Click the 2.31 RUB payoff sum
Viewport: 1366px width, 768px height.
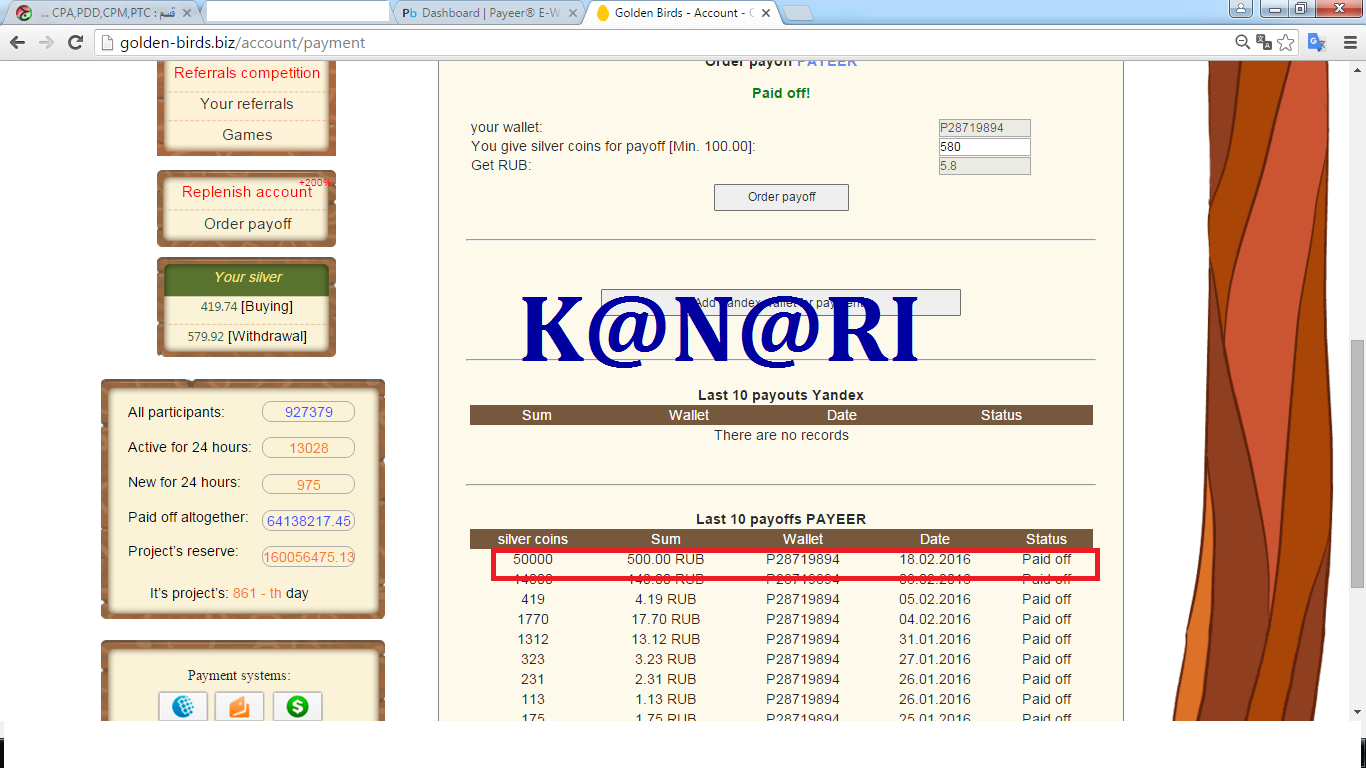click(x=666, y=679)
